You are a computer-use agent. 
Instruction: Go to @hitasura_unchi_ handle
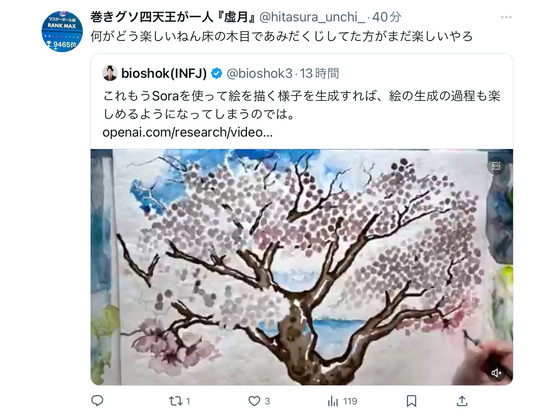314,17
